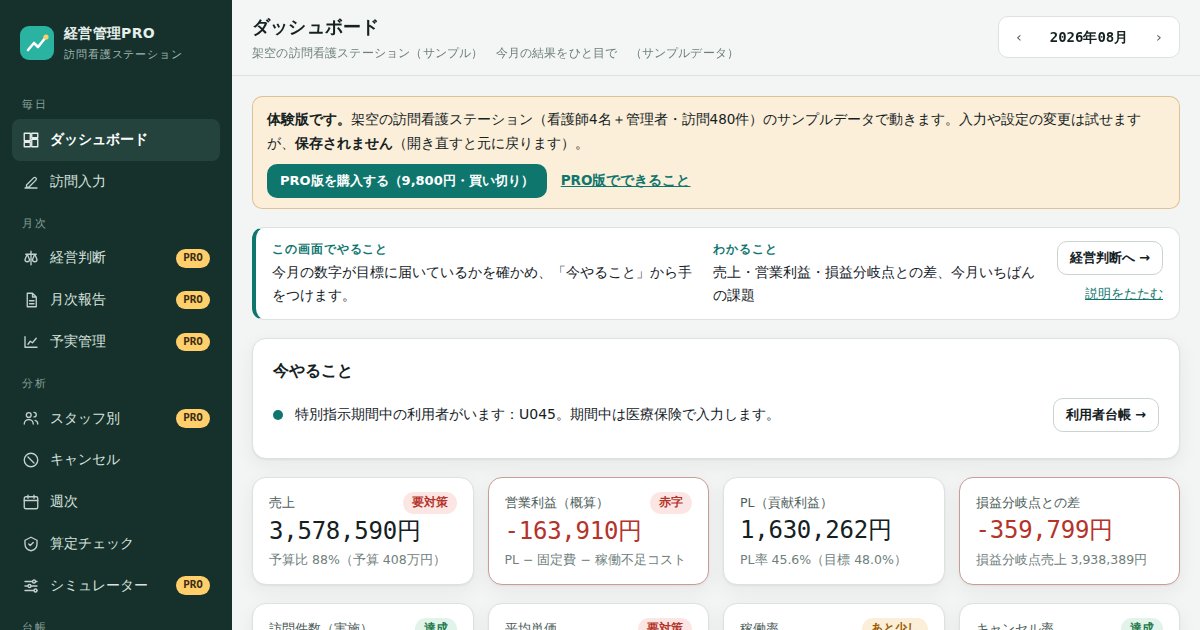Viewport: 1200px width, 630px height.
Task: Click PRO版を購入する button
Action: tap(407, 181)
